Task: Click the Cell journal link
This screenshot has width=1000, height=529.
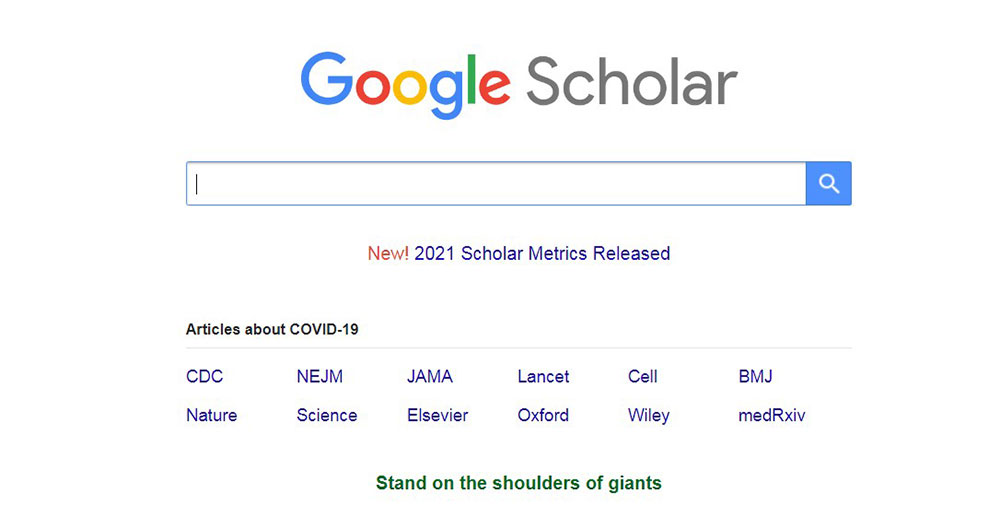Action: (642, 376)
